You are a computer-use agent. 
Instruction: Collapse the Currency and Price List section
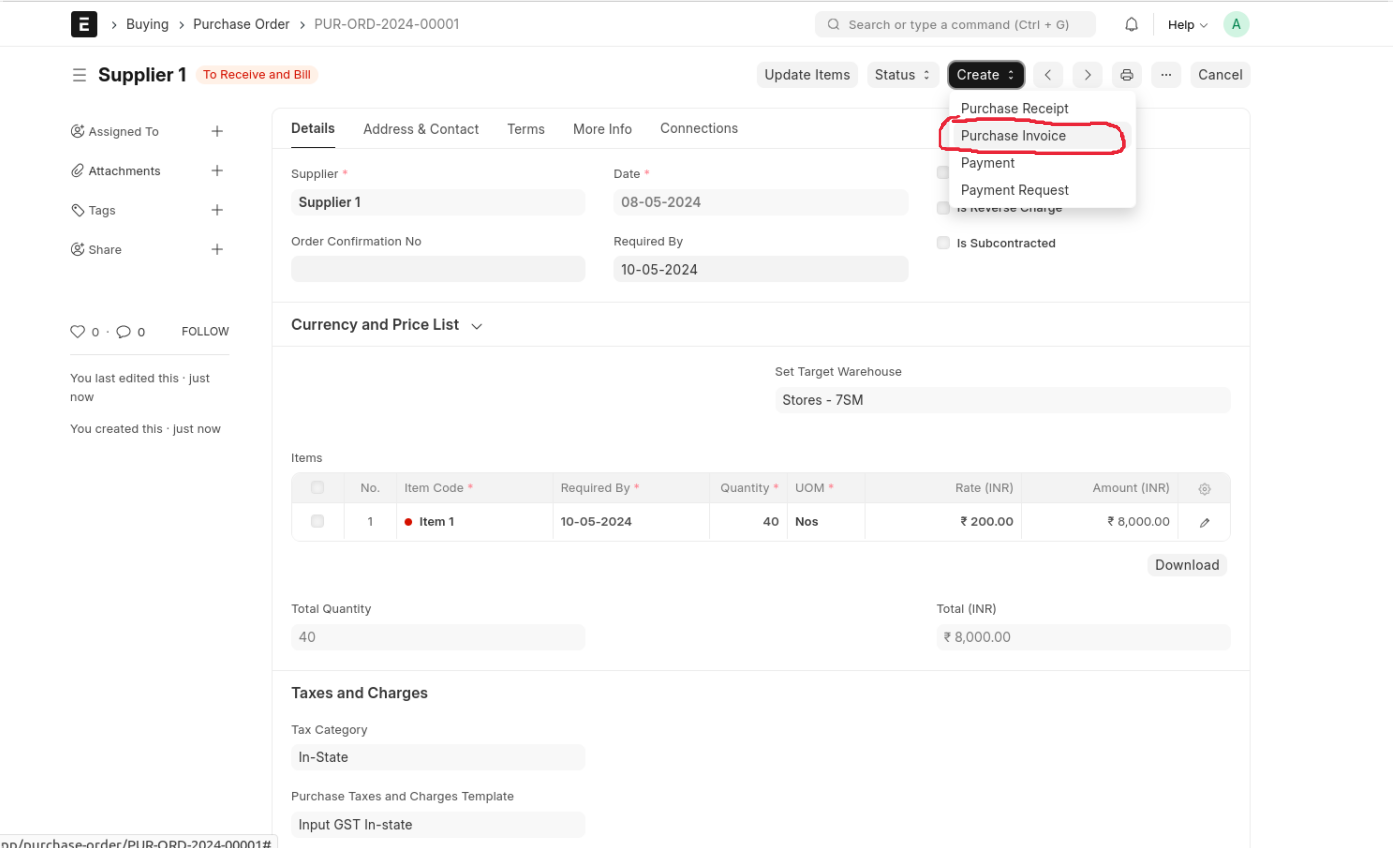click(x=477, y=326)
